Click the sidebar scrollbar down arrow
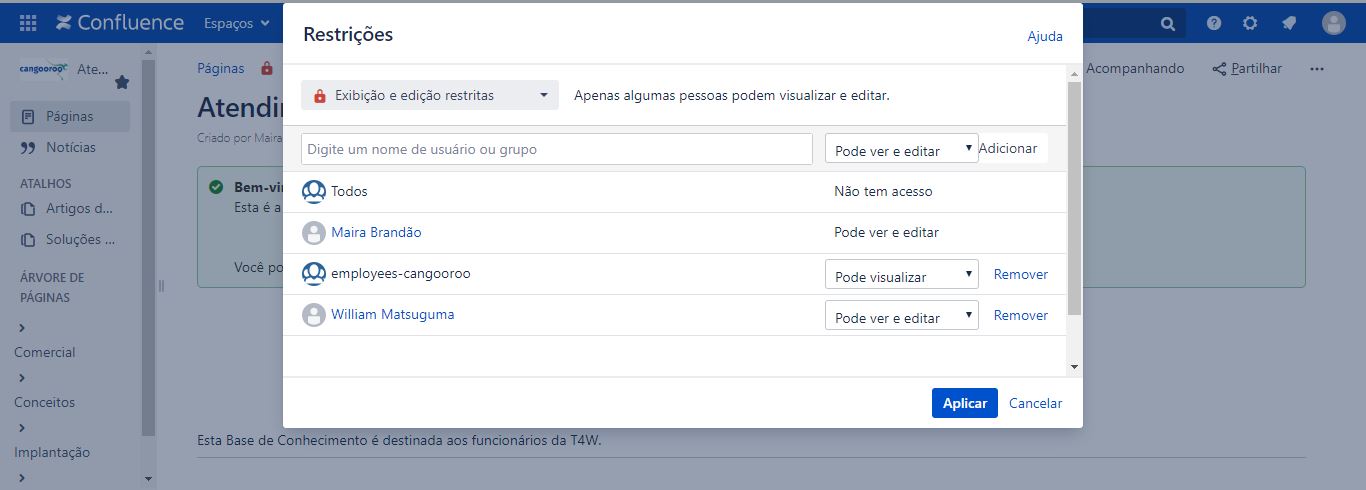 (149, 480)
